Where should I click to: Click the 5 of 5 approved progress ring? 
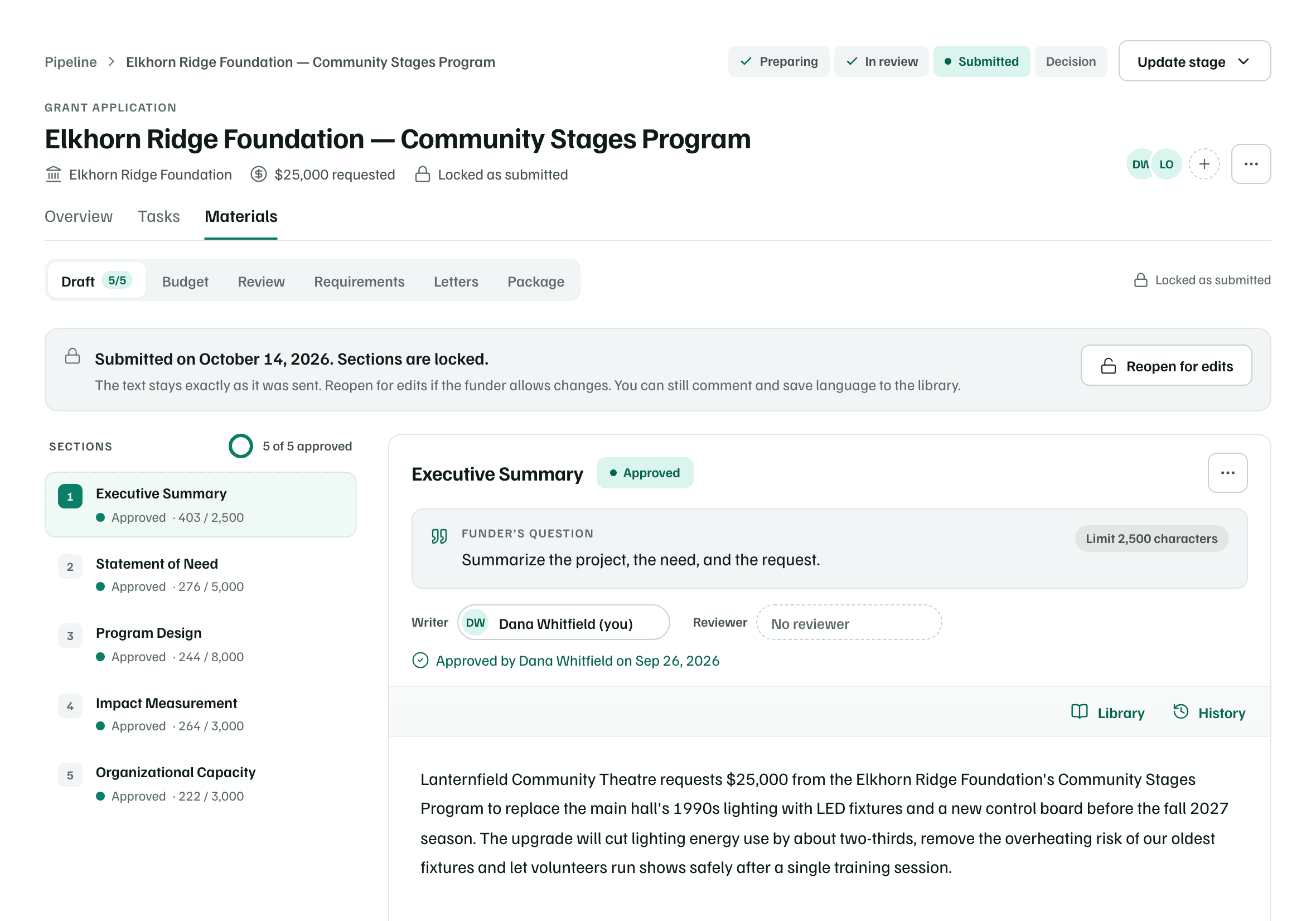pos(241,446)
